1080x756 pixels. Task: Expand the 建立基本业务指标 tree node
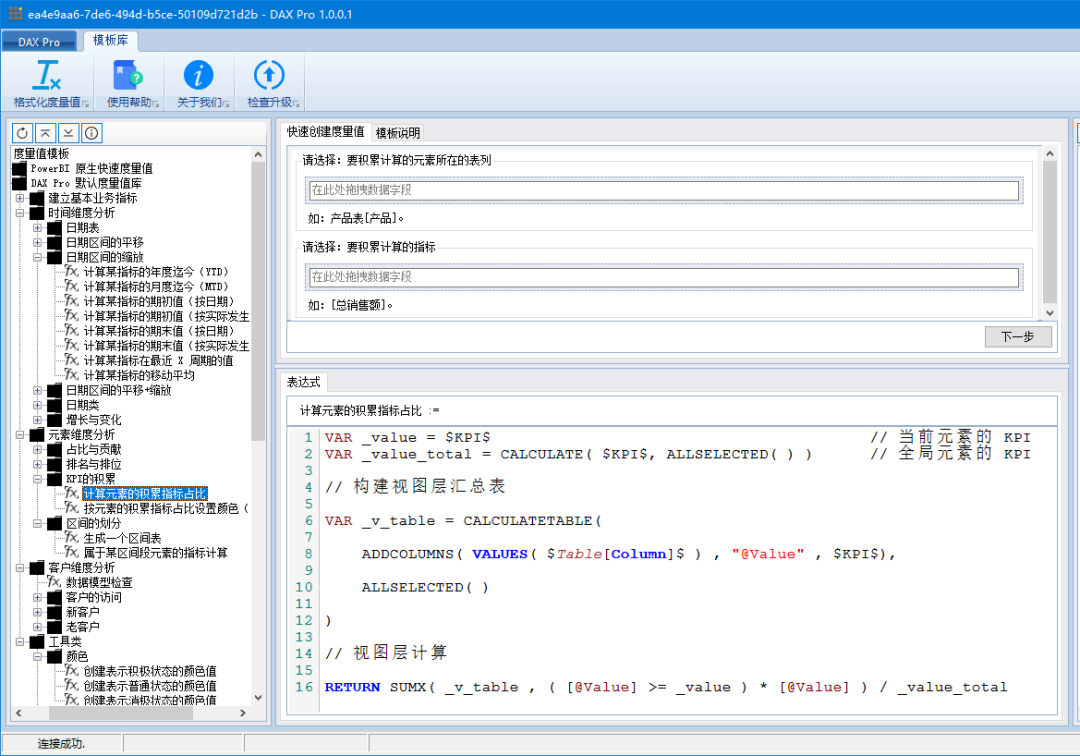pyautogui.click(x=21, y=198)
